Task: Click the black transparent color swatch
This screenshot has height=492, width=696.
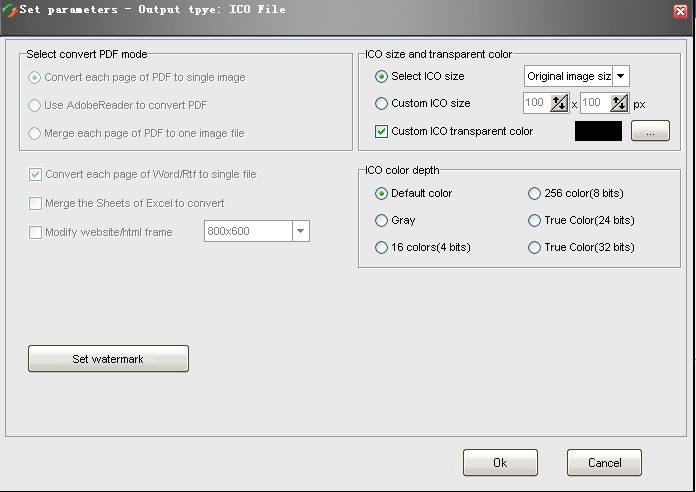Action: (598, 131)
